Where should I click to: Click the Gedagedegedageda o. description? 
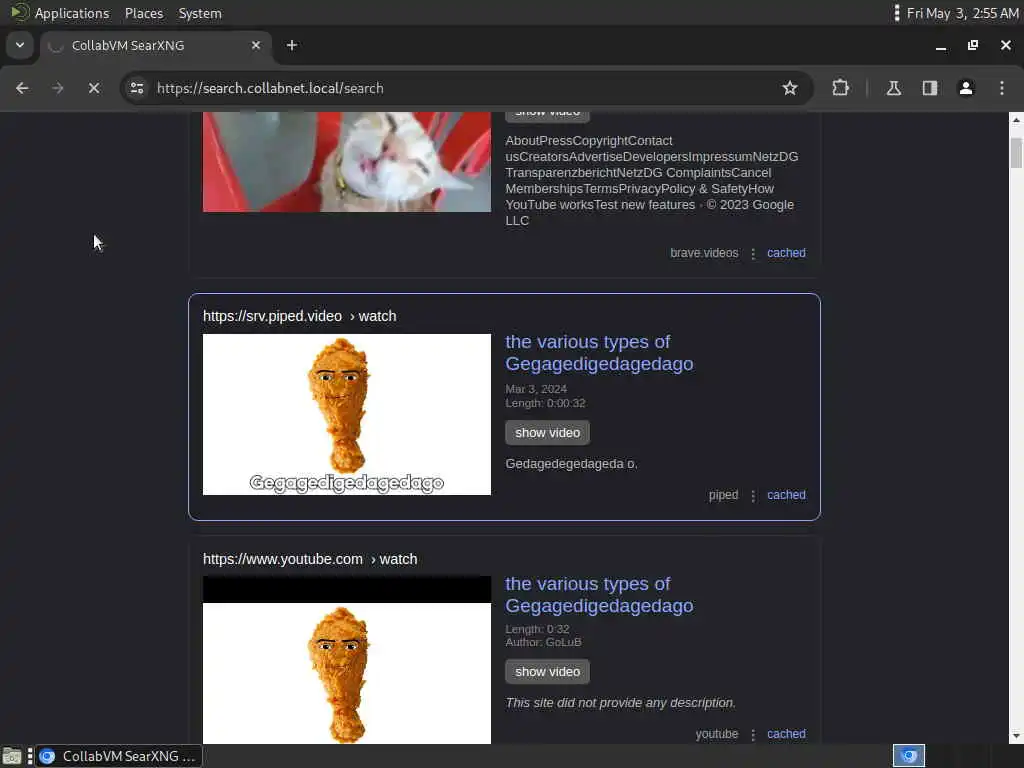pos(571,464)
